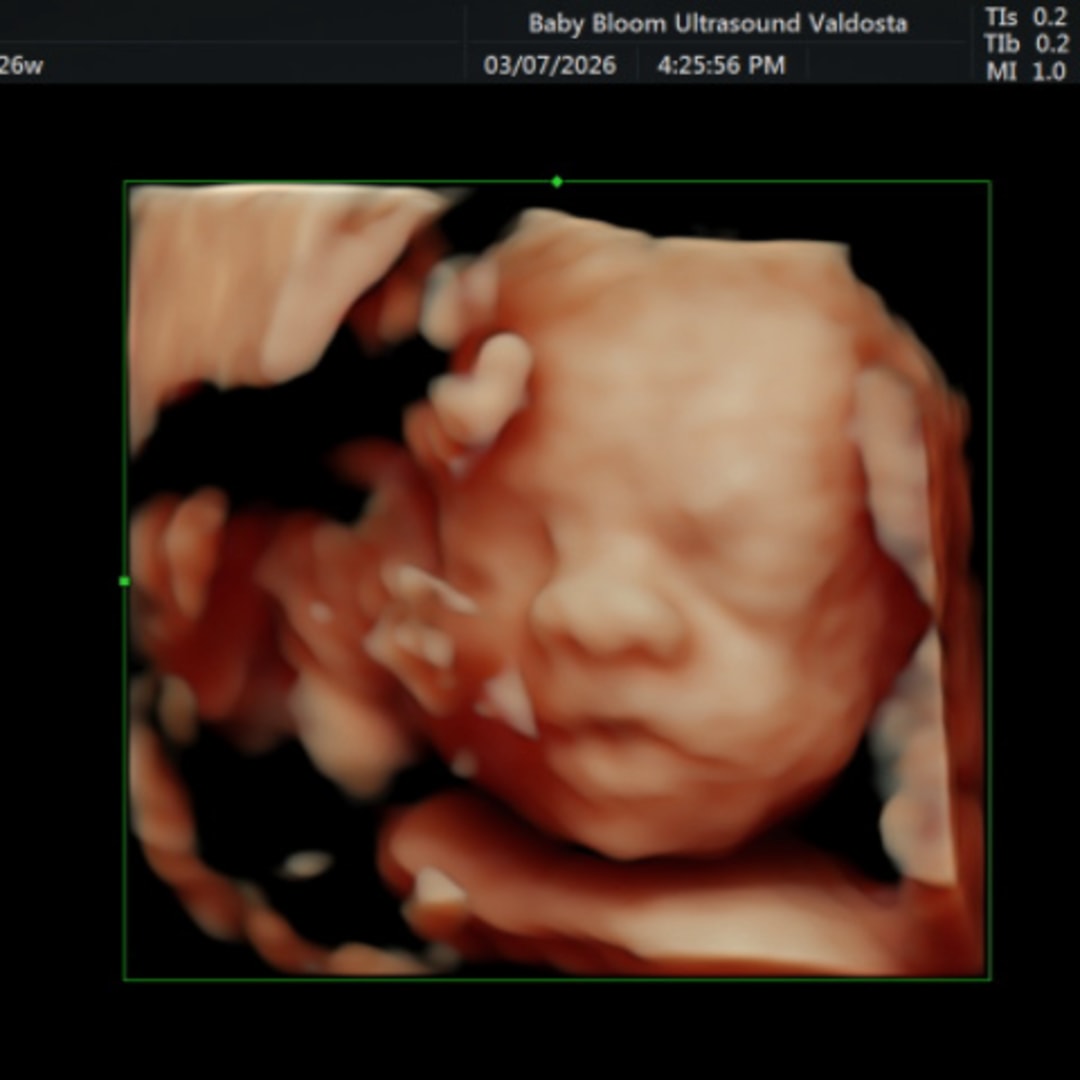This screenshot has width=1080, height=1080.
Task: Click the green marker on the box's top edge
Action: point(557,182)
